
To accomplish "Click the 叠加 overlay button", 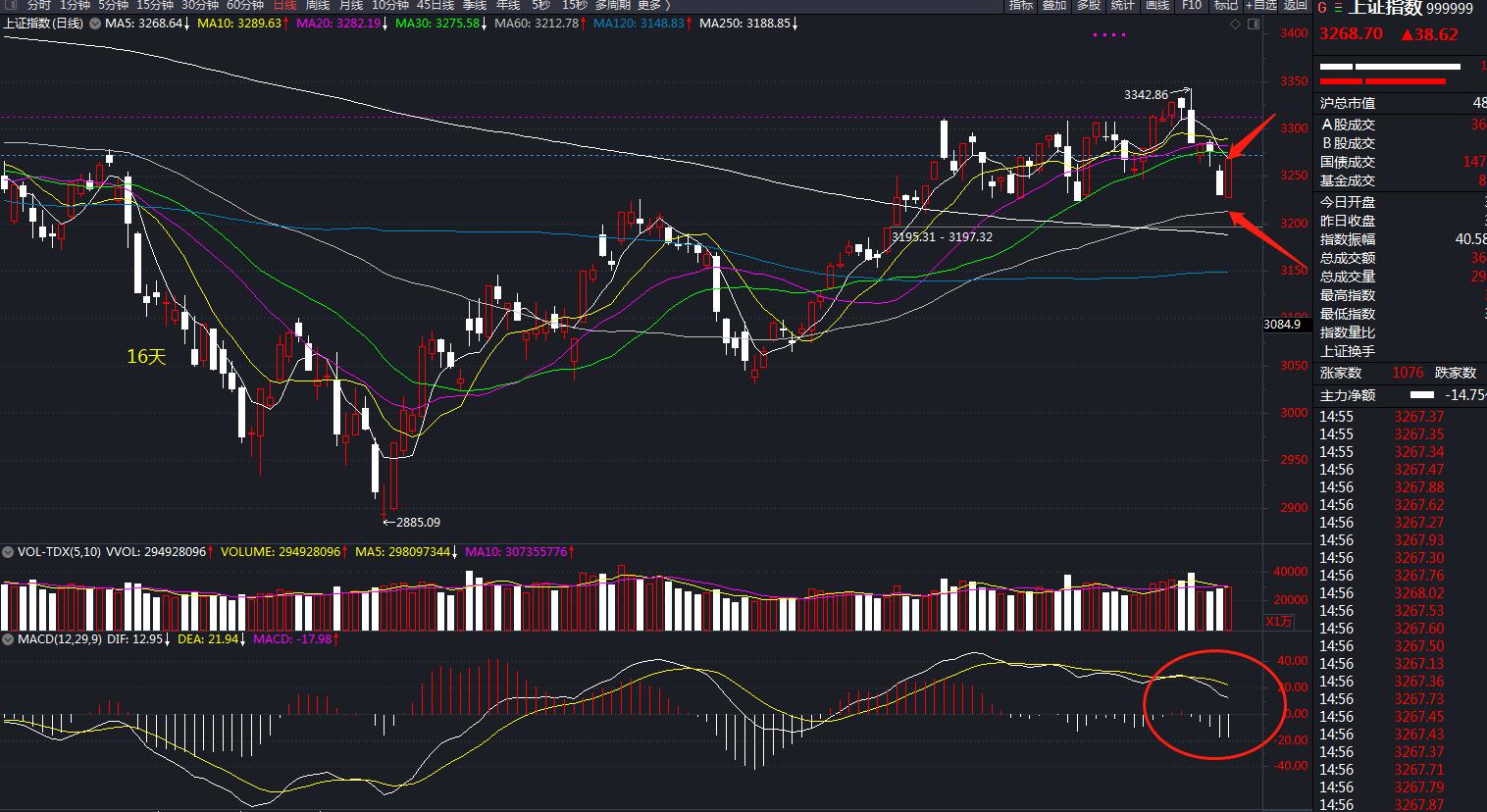I will point(1054,6).
